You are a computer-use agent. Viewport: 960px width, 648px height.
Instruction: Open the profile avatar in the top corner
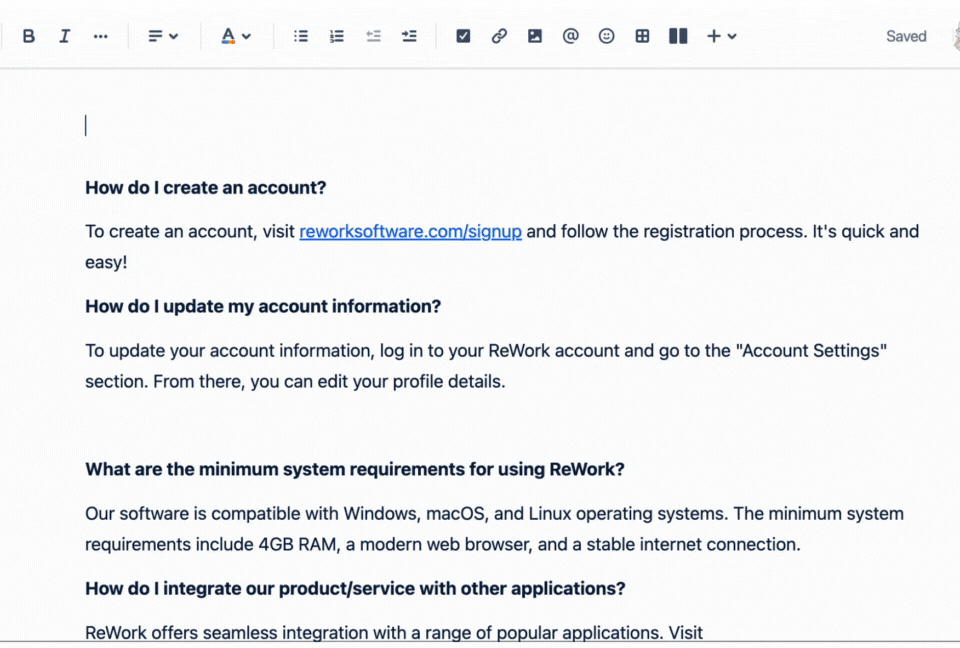(955, 35)
